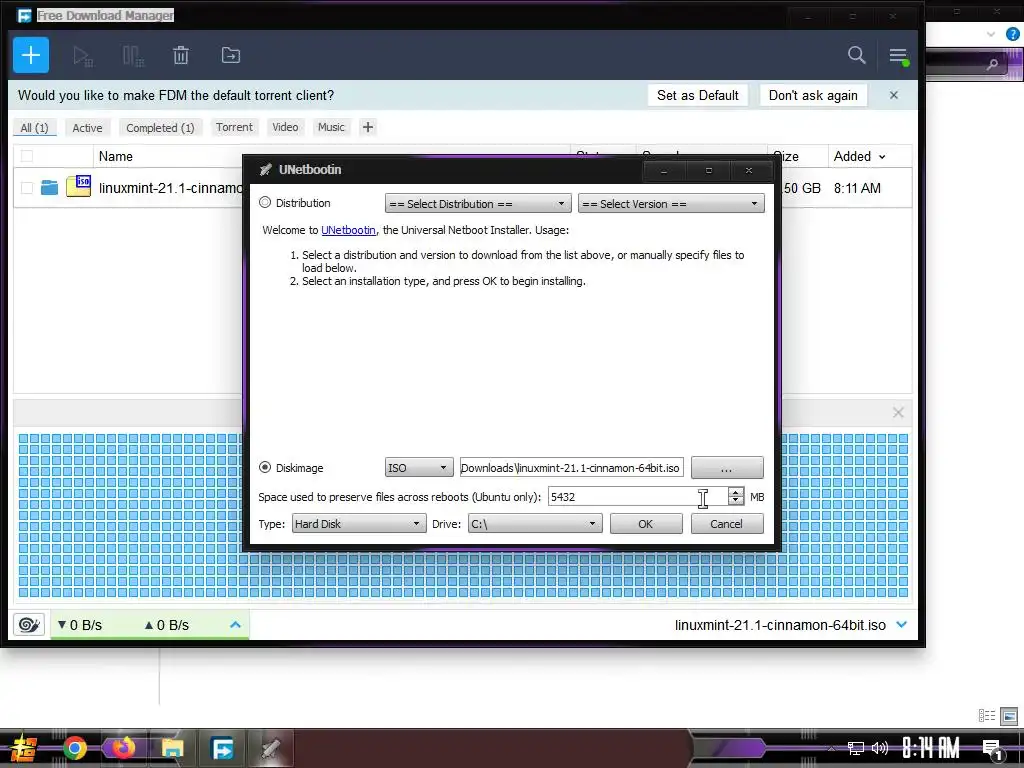1024x768 pixels.
Task: Switch to details view in Explorer window
Action: coord(987,716)
